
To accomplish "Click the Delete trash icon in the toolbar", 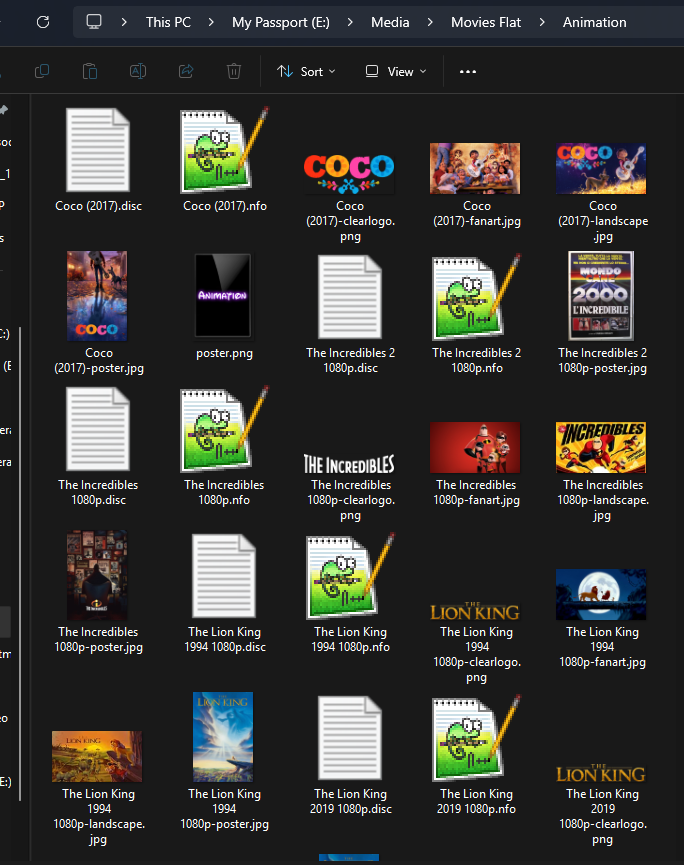I will [x=234, y=71].
